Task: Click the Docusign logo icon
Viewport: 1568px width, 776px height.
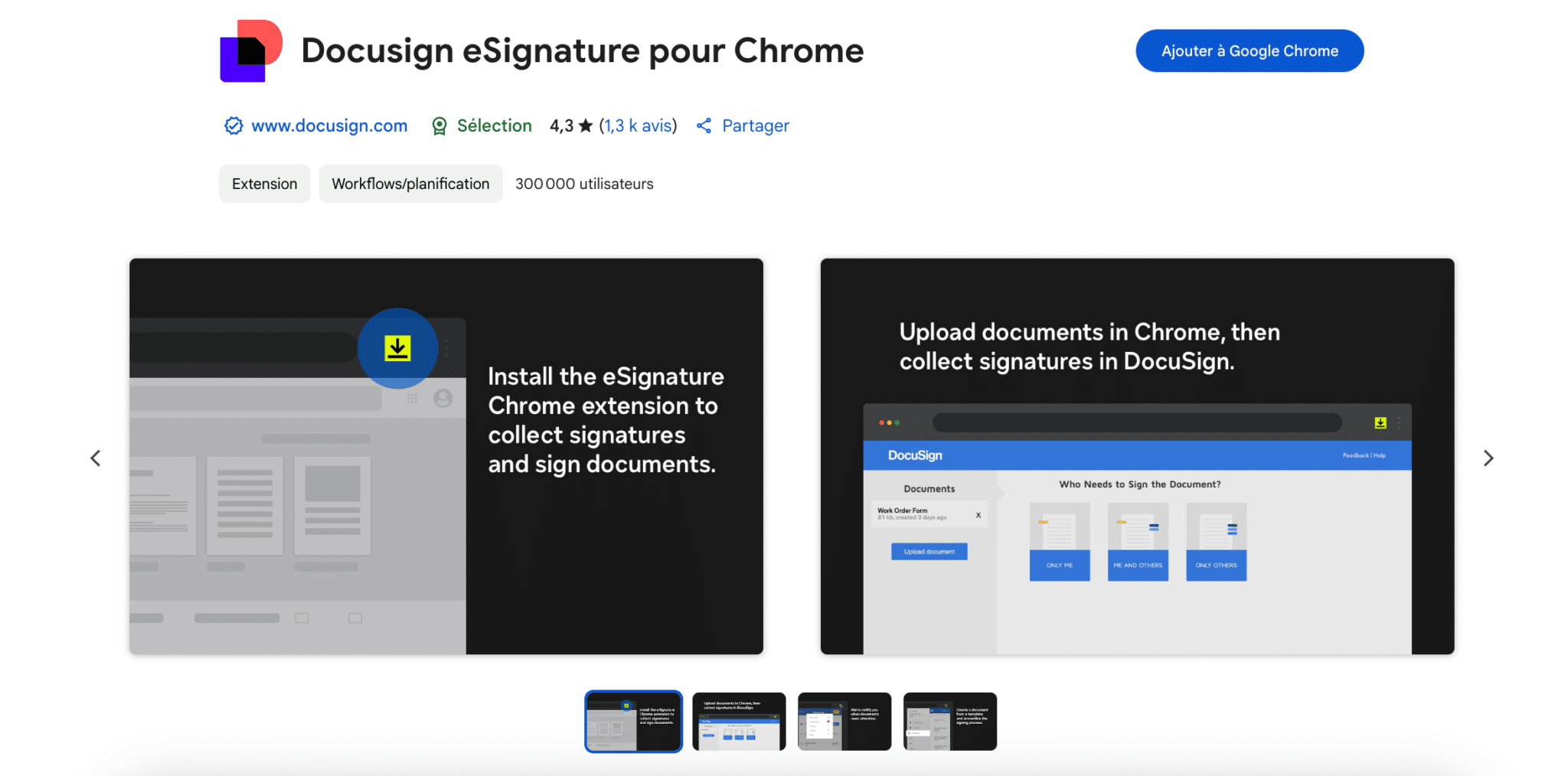Action: click(x=251, y=51)
